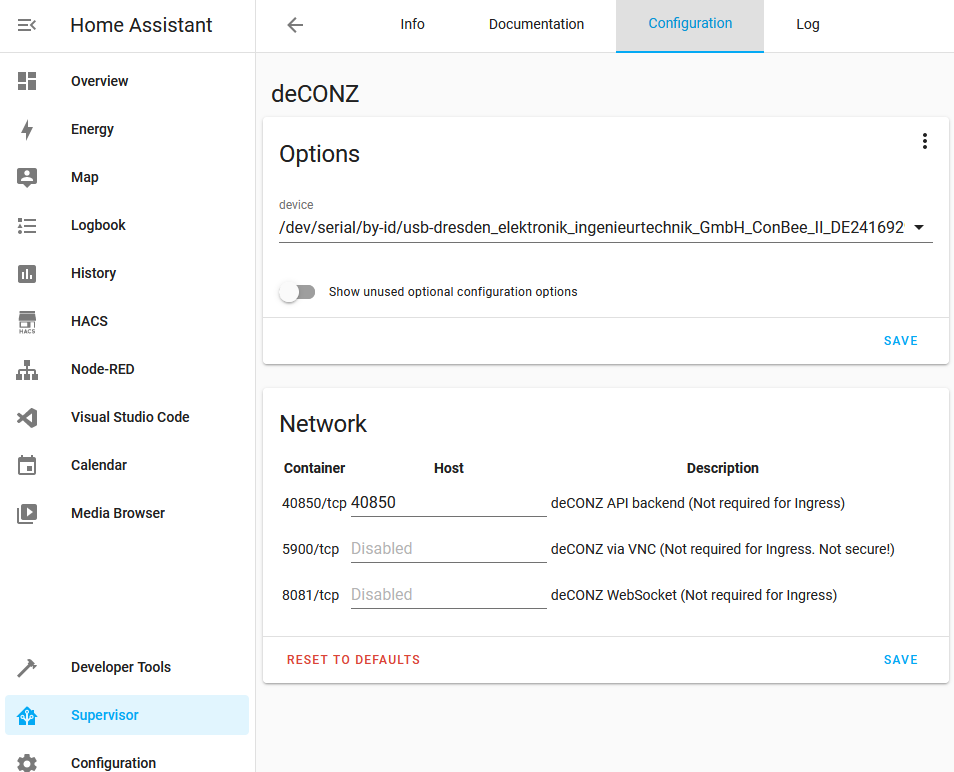This screenshot has width=954, height=772.
Task: Click the small device field label
Action: click(296, 205)
